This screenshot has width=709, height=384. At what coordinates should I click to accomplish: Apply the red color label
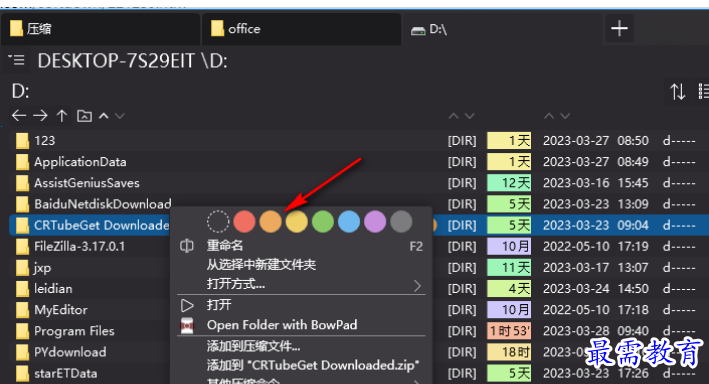coord(245,222)
